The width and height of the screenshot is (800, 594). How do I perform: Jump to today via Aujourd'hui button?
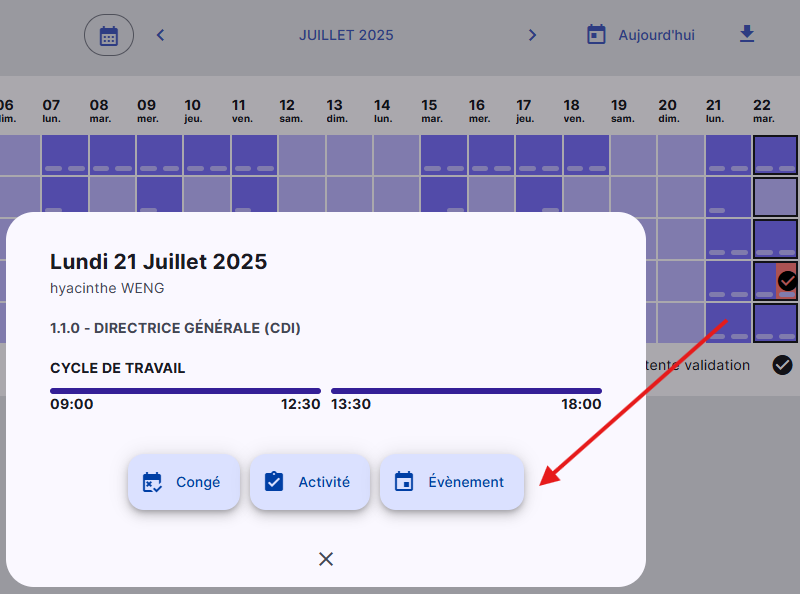[641, 35]
